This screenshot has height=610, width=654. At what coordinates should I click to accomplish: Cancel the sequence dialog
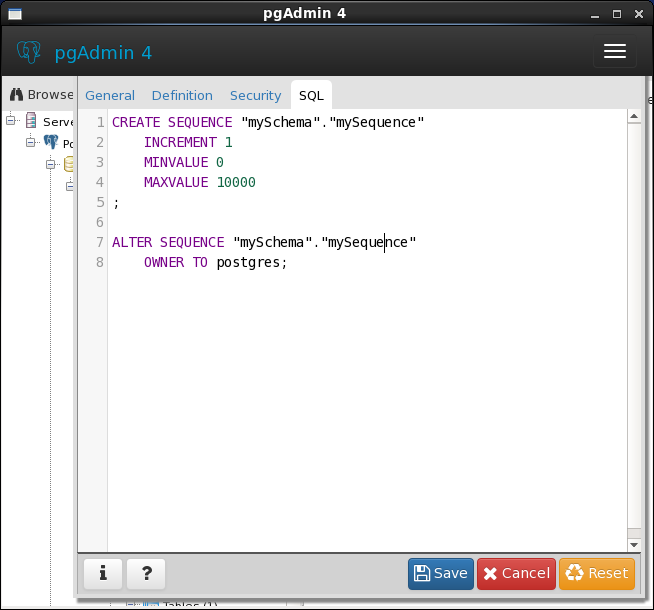(516, 573)
